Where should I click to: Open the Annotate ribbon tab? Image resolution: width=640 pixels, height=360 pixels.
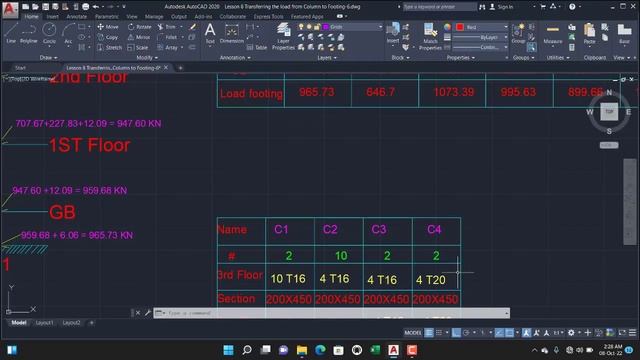click(x=76, y=17)
